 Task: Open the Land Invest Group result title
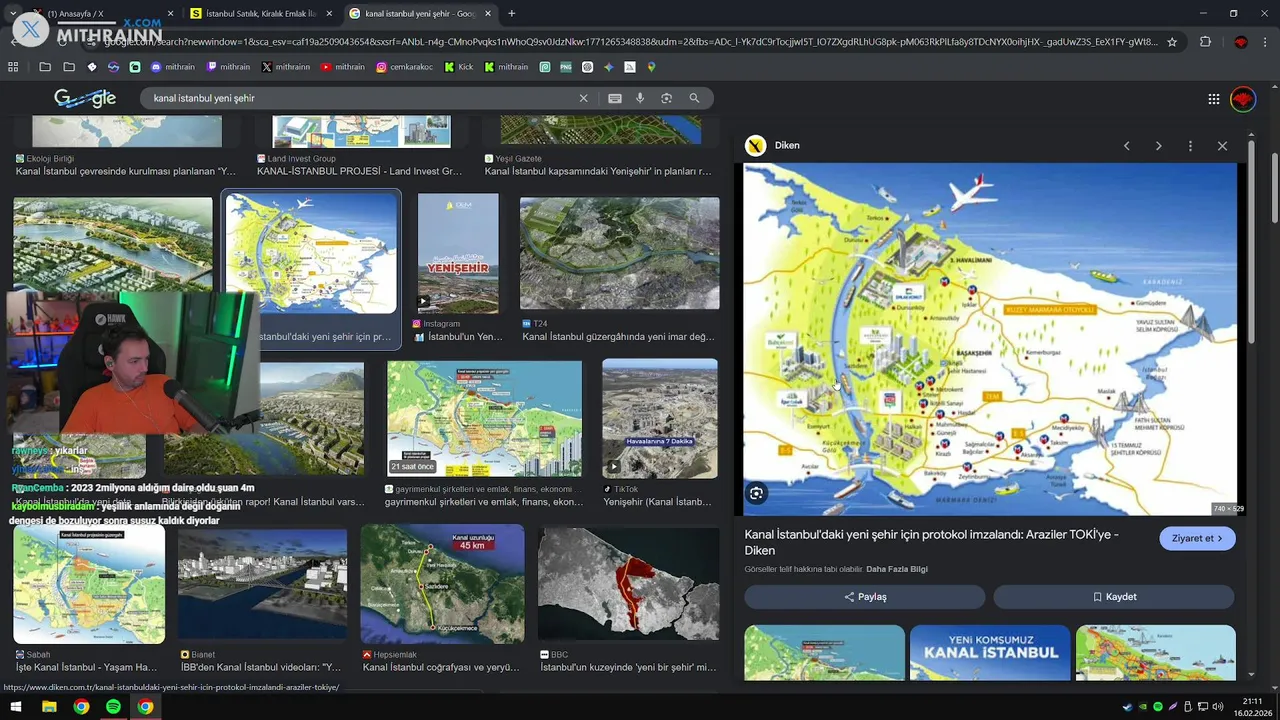(x=359, y=171)
